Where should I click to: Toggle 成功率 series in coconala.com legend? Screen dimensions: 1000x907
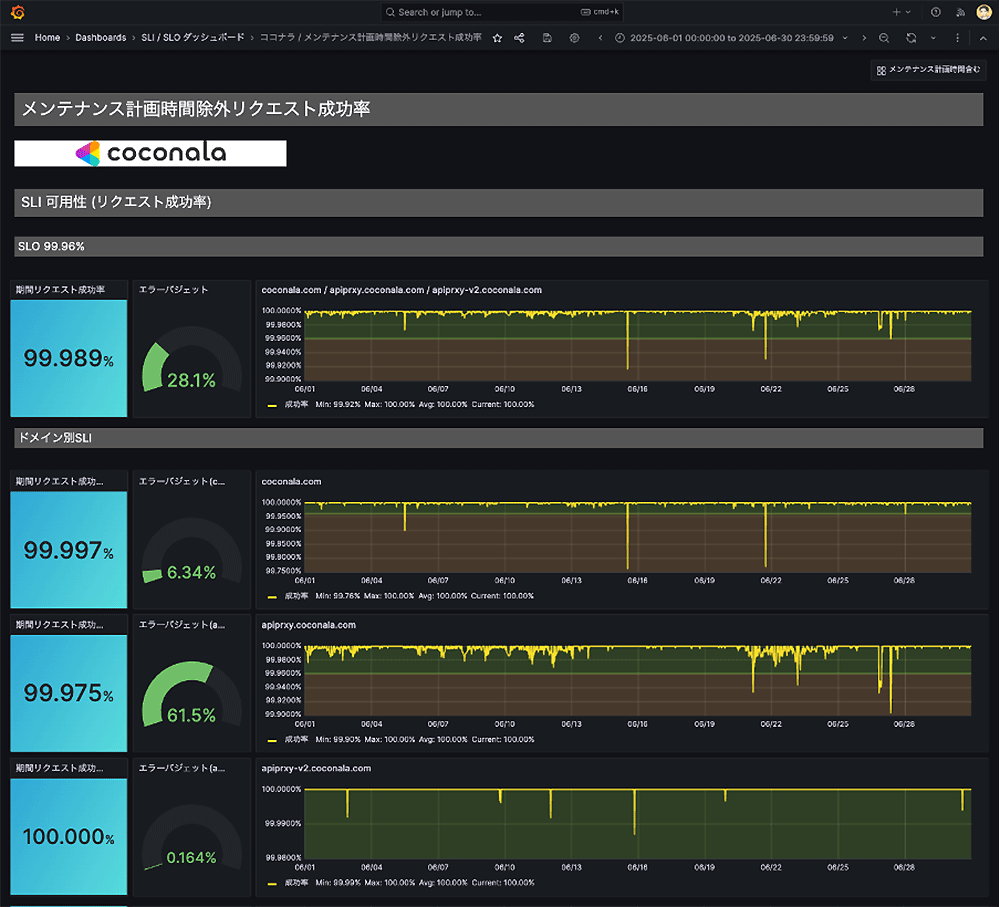(x=297, y=596)
